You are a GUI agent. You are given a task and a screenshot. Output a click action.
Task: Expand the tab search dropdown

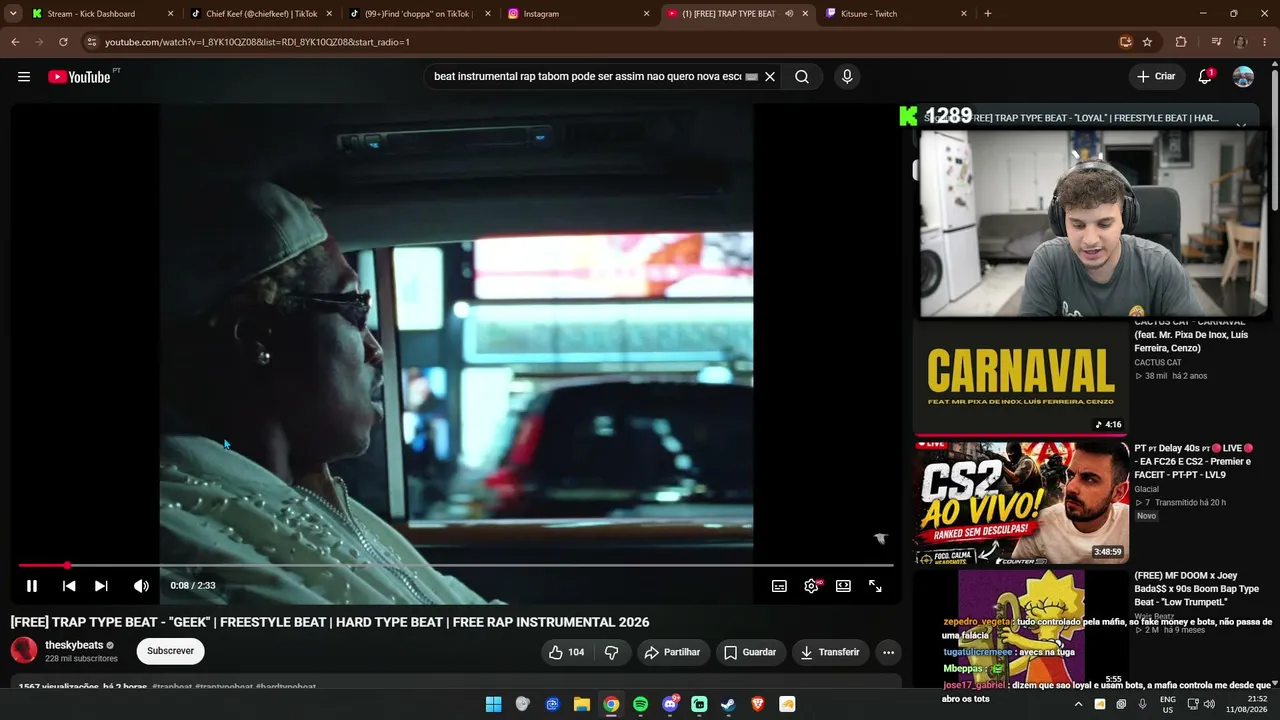point(13,14)
